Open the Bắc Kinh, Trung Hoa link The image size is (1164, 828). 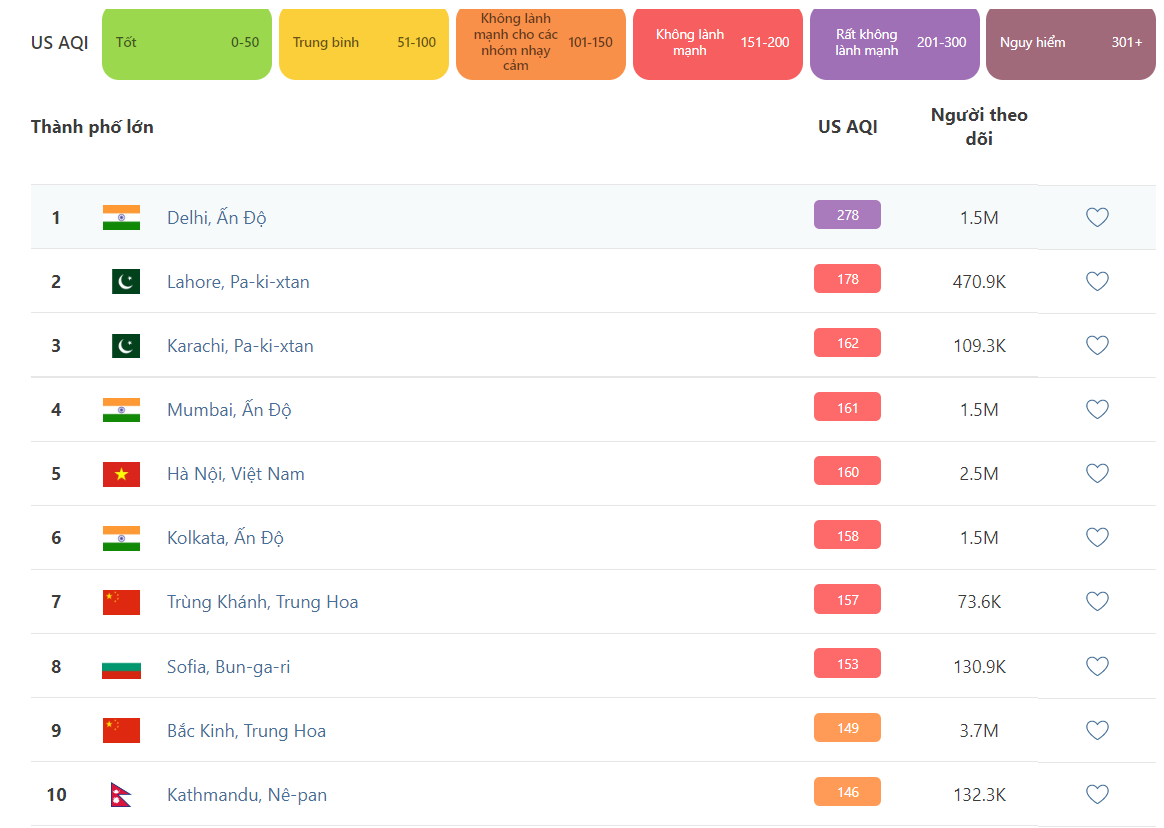(x=246, y=731)
